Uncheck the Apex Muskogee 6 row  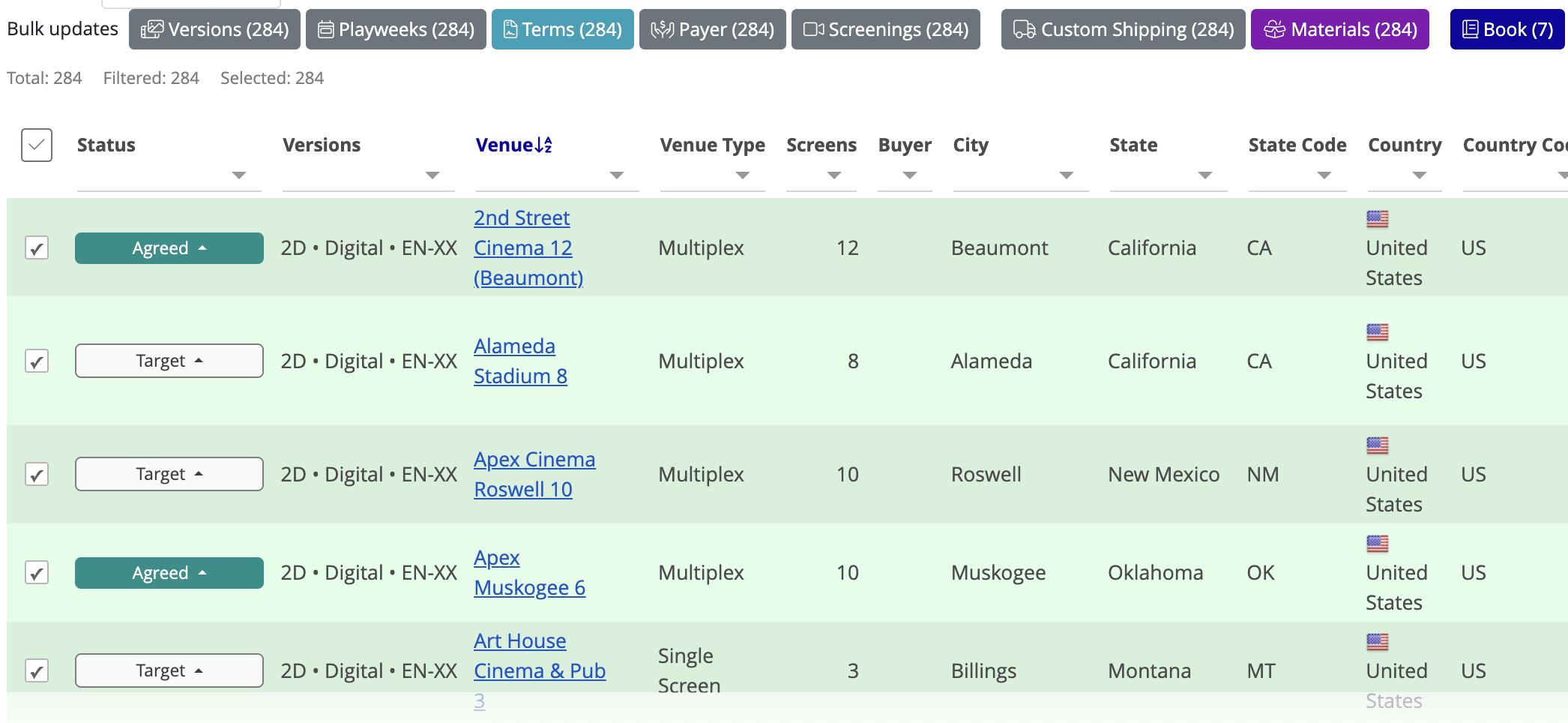(x=37, y=572)
